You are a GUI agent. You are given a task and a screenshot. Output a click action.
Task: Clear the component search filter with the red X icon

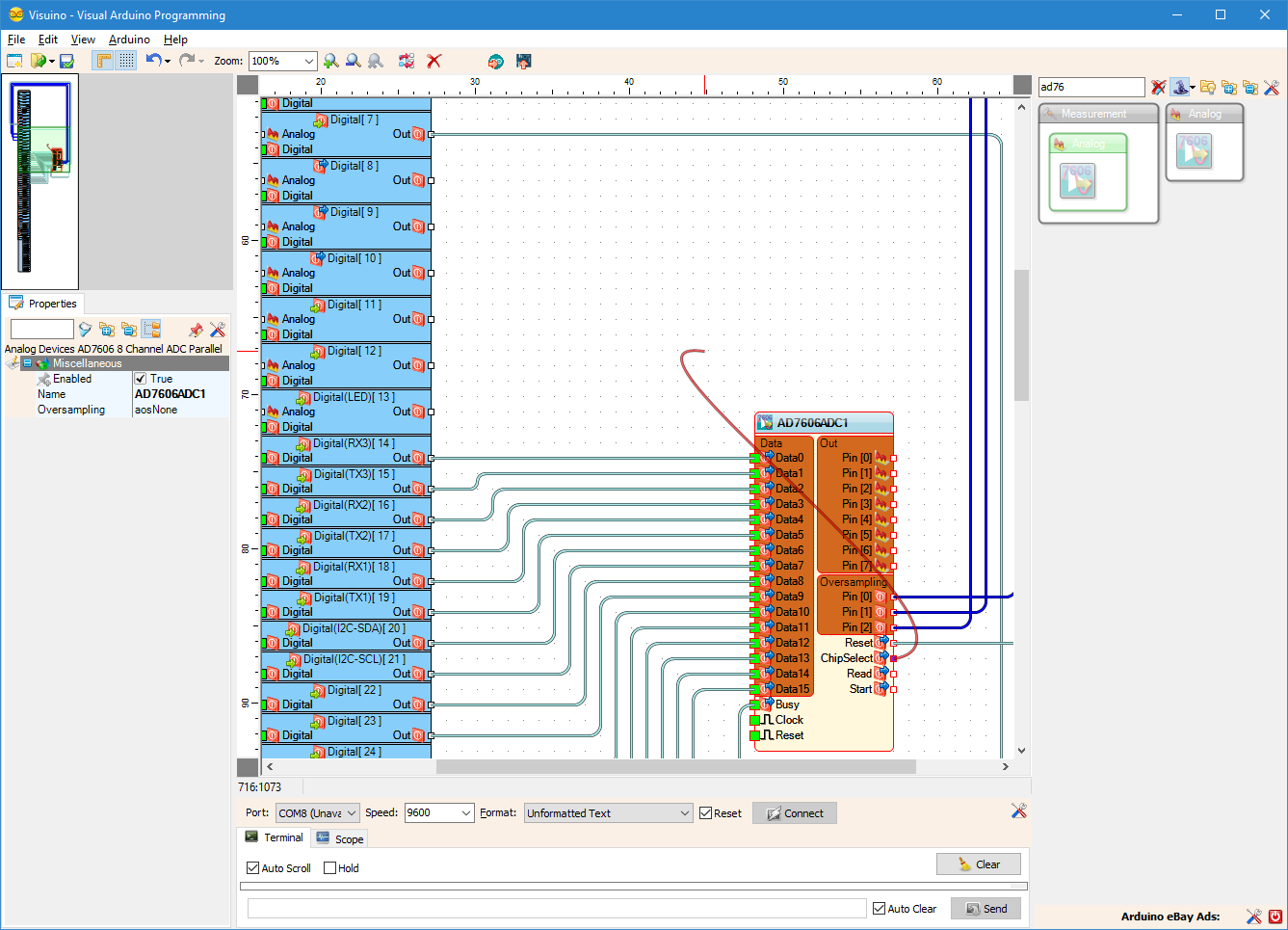click(x=1158, y=87)
